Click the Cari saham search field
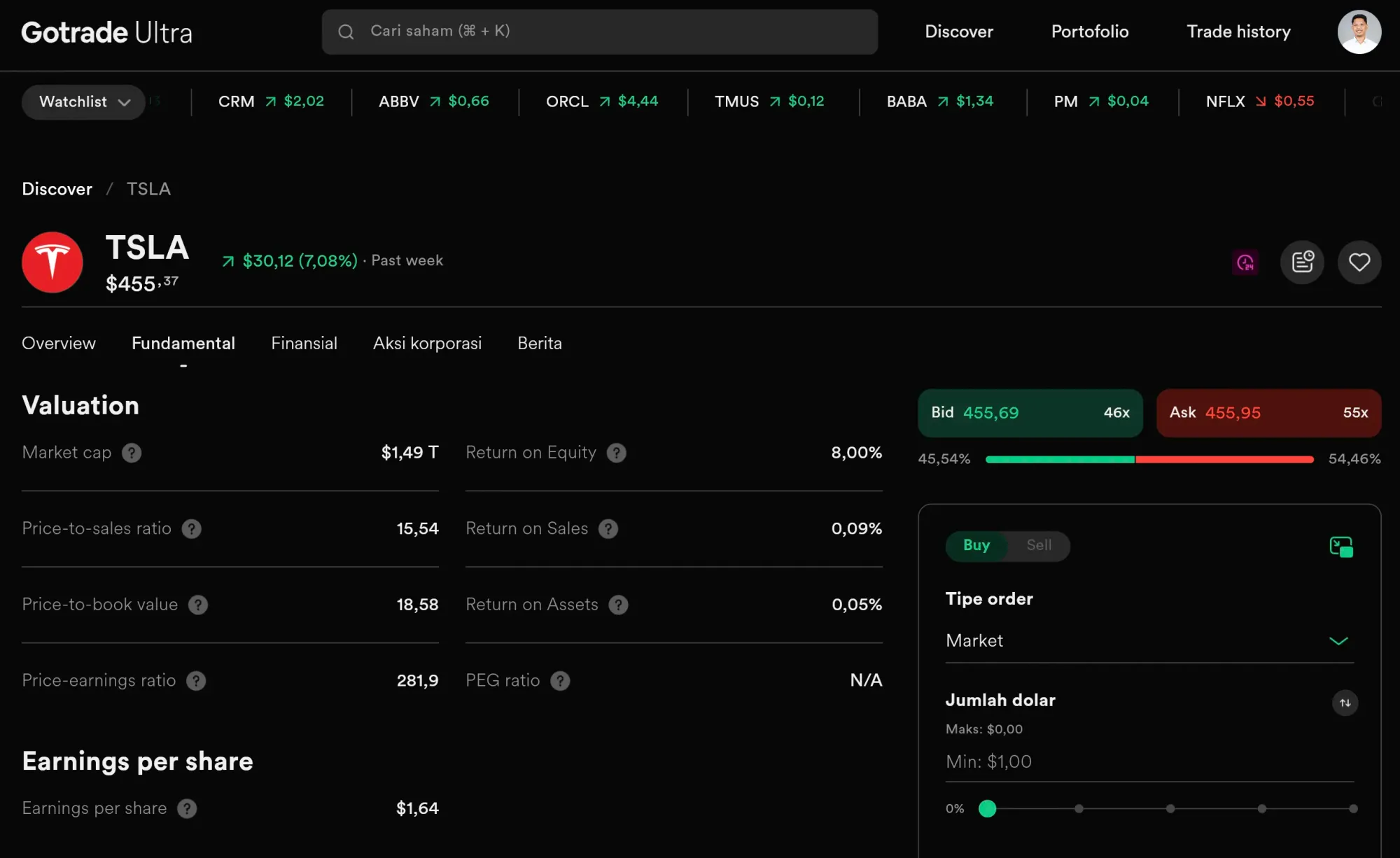Image resolution: width=1400 pixels, height=858 pixels. pyautogui.click(x=599, y=31)
